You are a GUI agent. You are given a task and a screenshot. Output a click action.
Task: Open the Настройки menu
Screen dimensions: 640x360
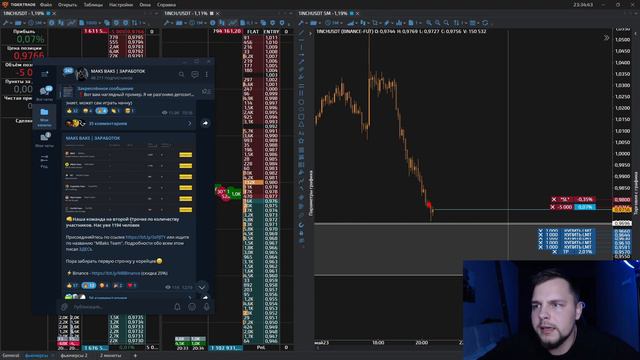121,4
